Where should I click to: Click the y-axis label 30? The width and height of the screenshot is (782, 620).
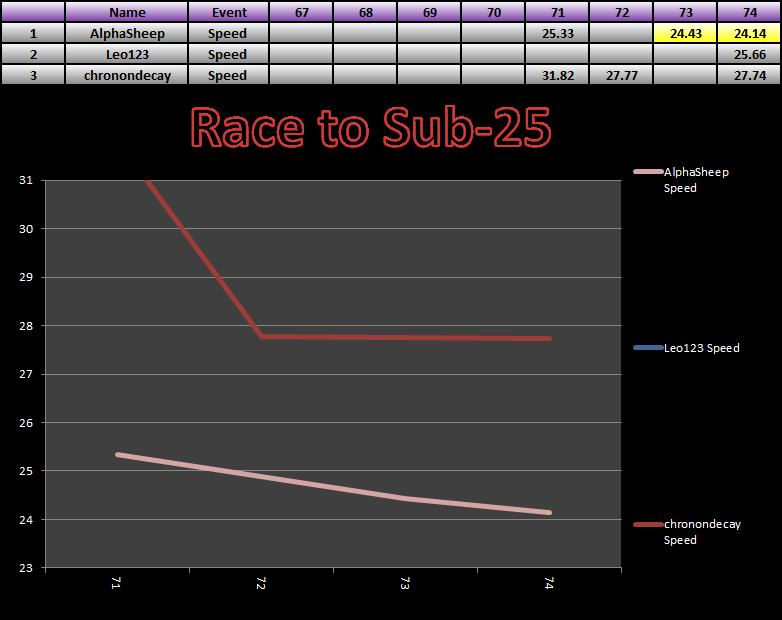coord(26,229)
